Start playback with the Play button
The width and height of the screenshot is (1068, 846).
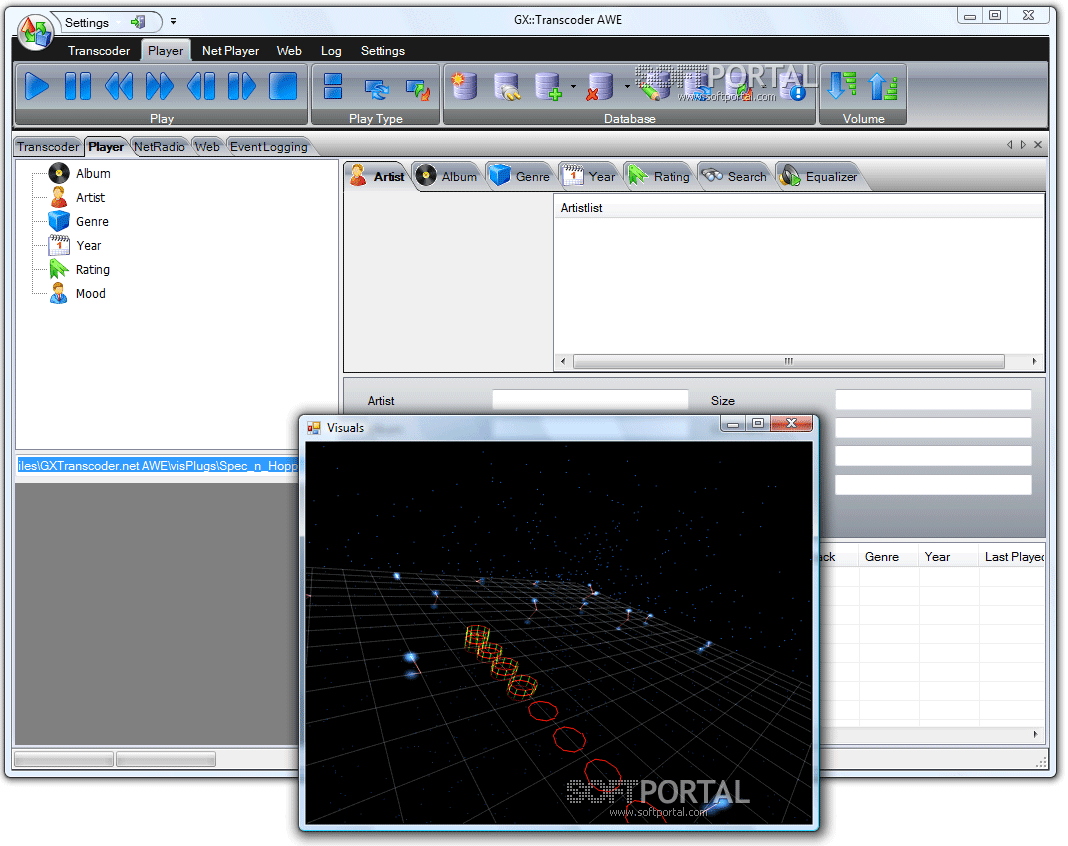tap(37, 87)
